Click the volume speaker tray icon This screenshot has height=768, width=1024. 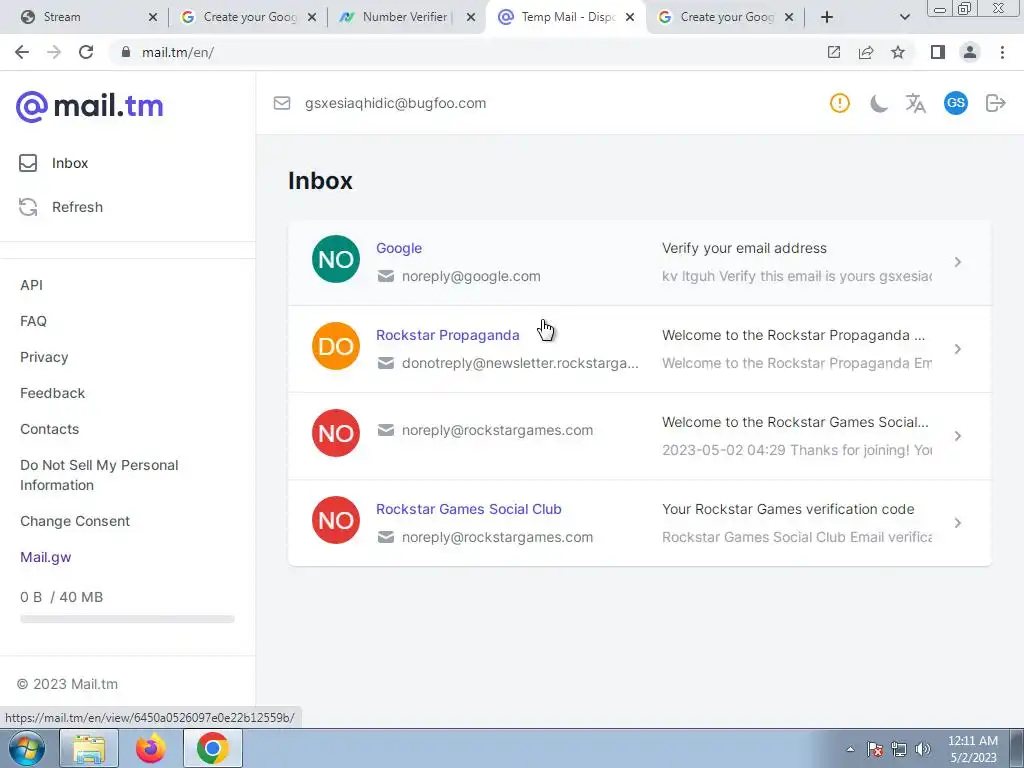tap(923, 749)
